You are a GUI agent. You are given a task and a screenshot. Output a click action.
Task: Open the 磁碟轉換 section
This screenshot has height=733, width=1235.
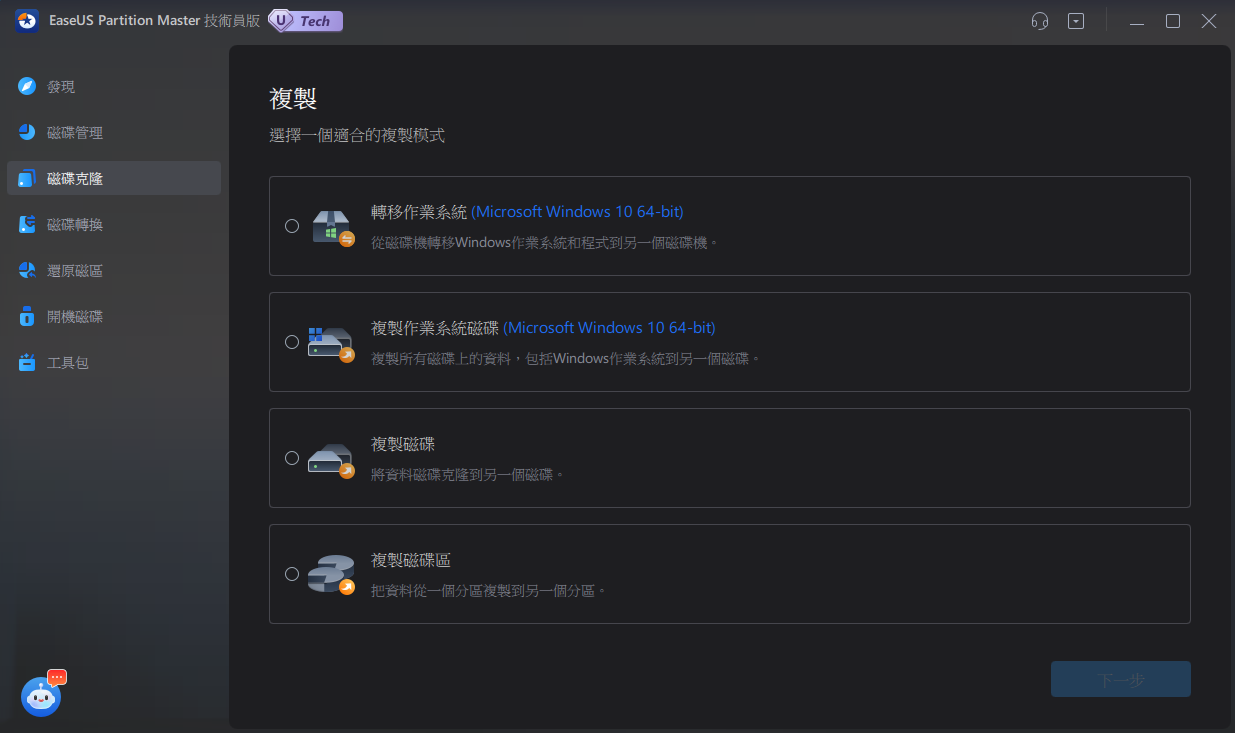click(x=114, y=224)
